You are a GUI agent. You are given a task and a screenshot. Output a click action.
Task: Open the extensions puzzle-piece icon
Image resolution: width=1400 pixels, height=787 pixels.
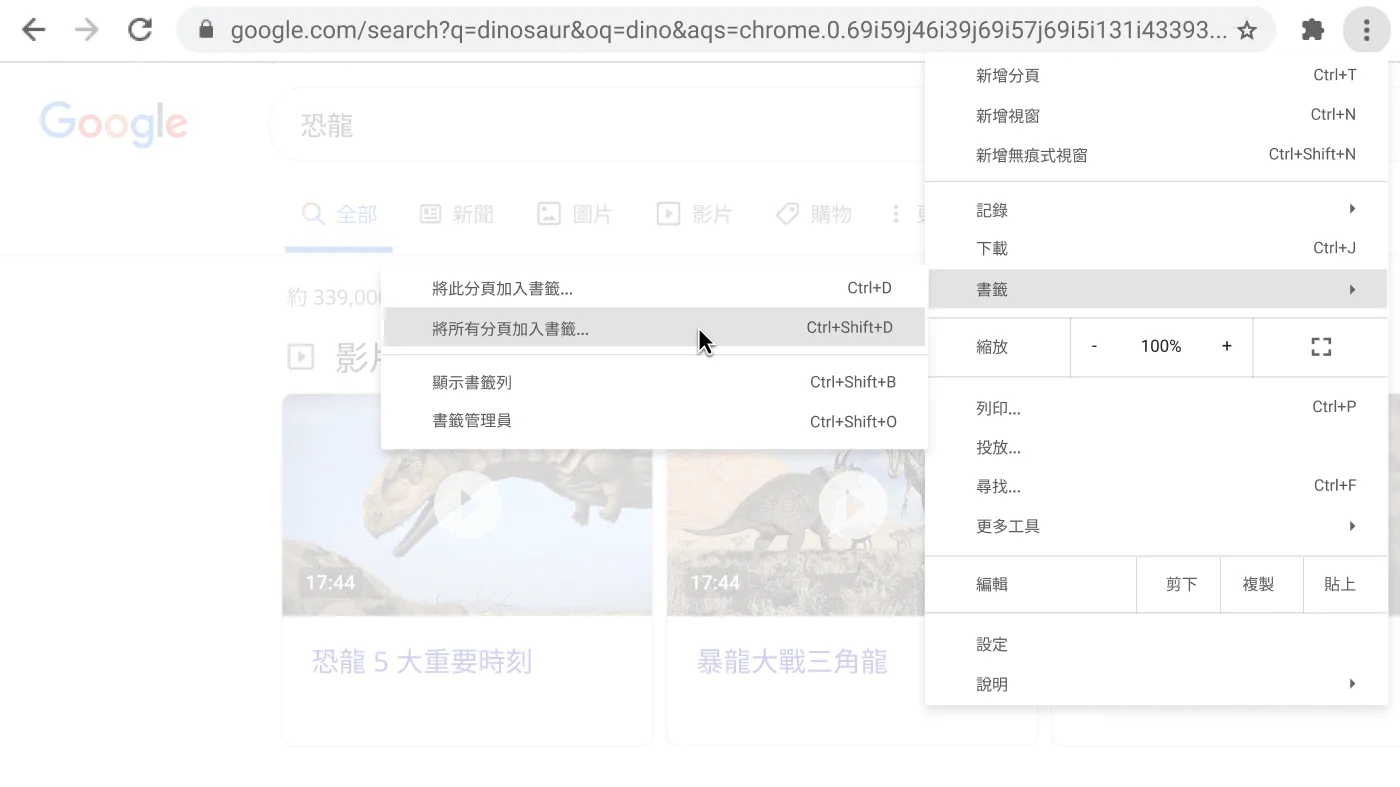tap(1313, 29)
